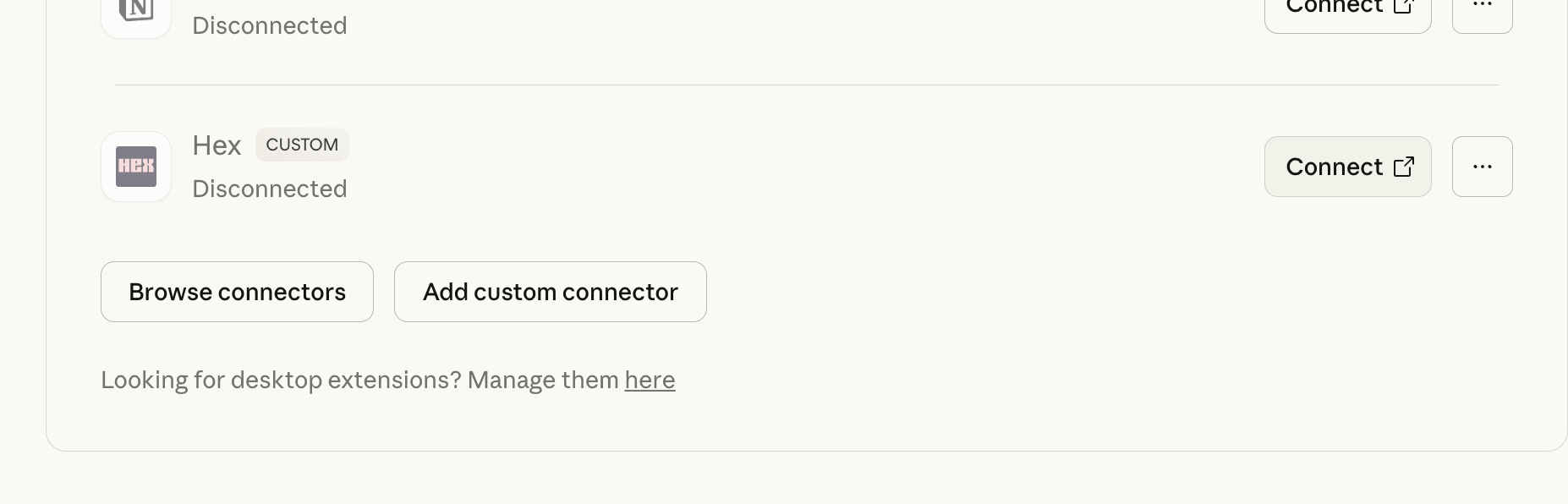1568x504 pixels.
Task: Click the Disconnected status under Hex
Action: pyautogui.click(x=269, y=189)
